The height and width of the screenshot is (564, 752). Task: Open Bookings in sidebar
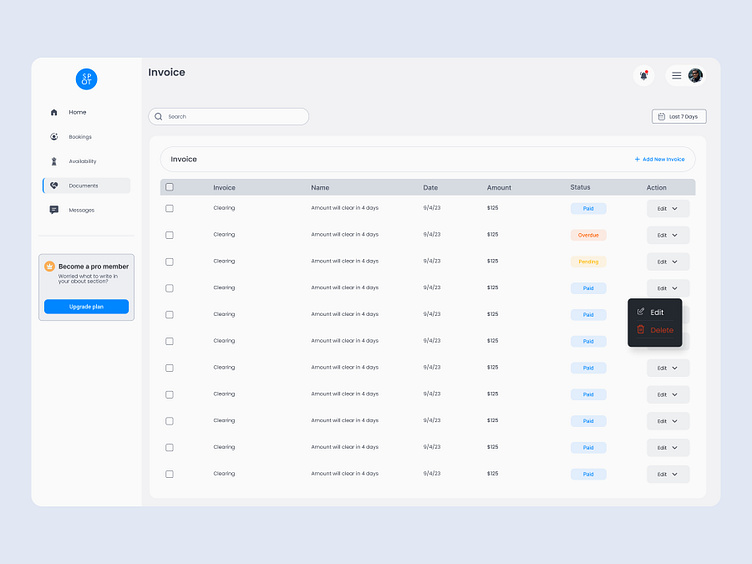click(x=80, y=137)
